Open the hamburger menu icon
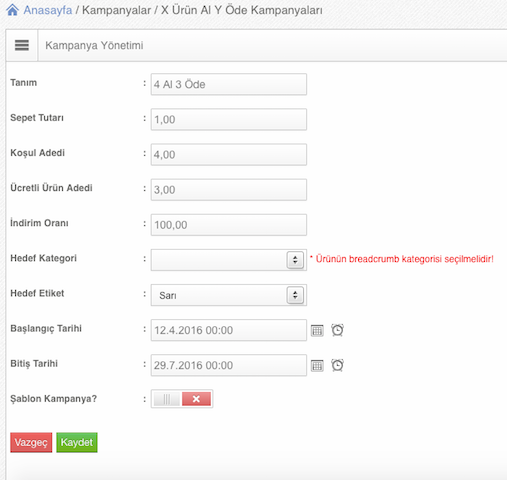 [x=22, y=45]
